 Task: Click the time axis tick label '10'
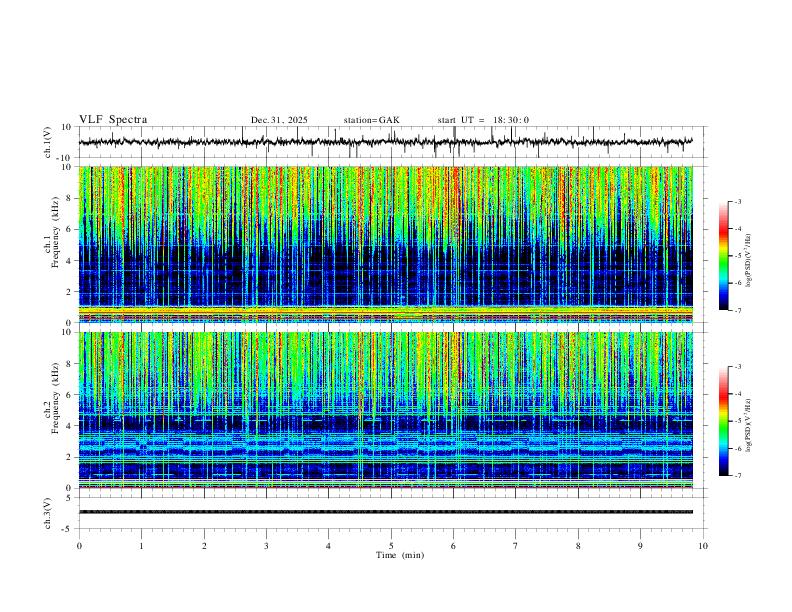[703, 546]
